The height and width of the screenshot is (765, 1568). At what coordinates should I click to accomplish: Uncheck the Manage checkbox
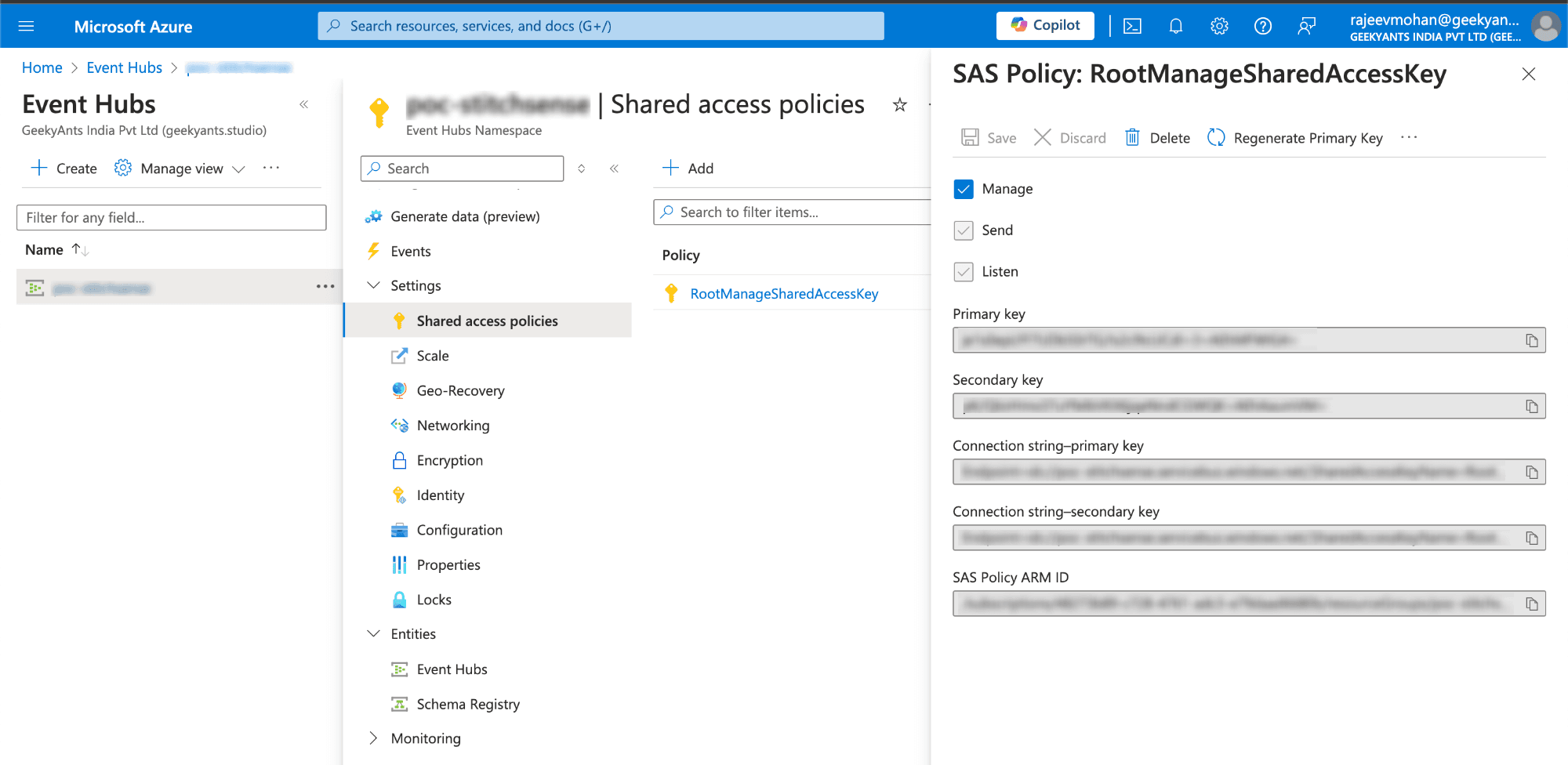pyautogui.click(x=964, y=189)
